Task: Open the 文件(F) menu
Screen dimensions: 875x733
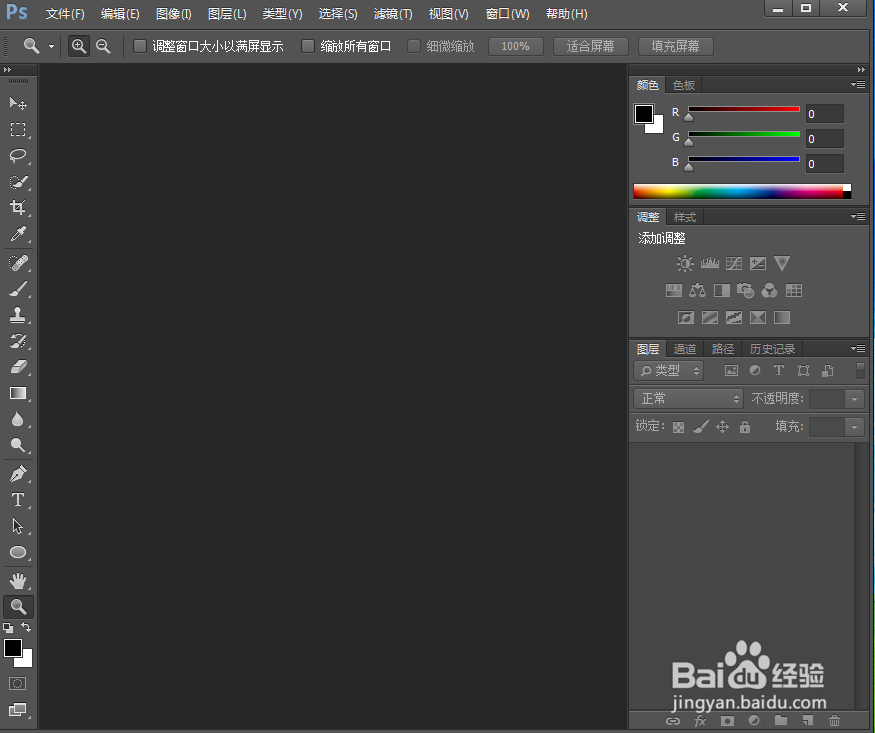Action: 65,13
